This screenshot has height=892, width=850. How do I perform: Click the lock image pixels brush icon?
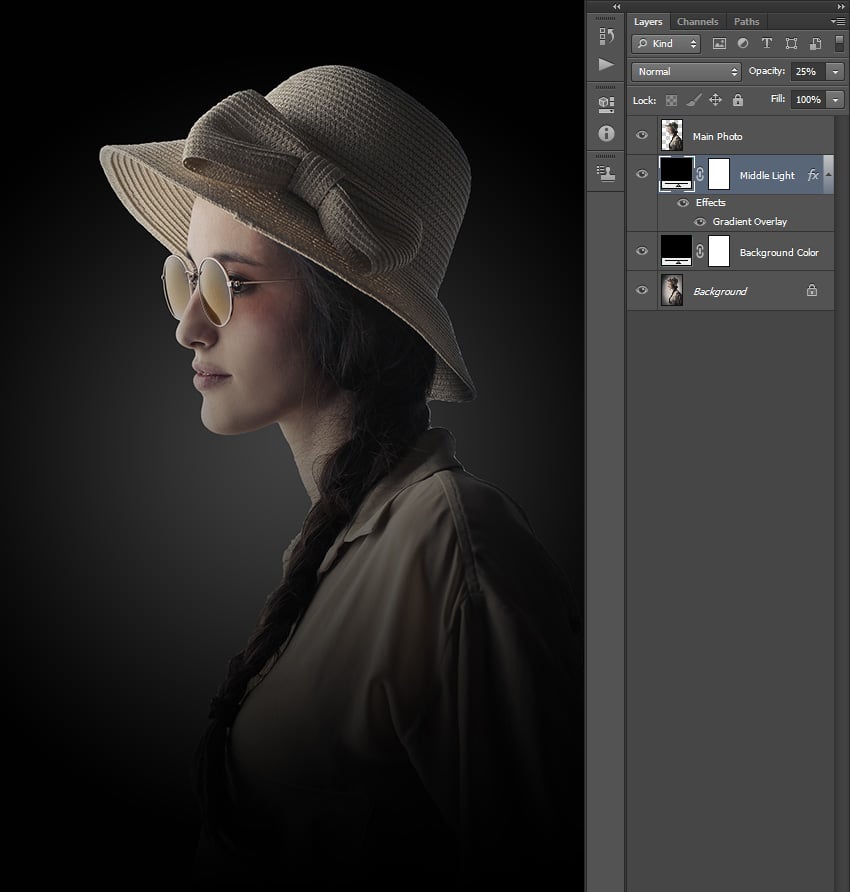pos(694,100)
